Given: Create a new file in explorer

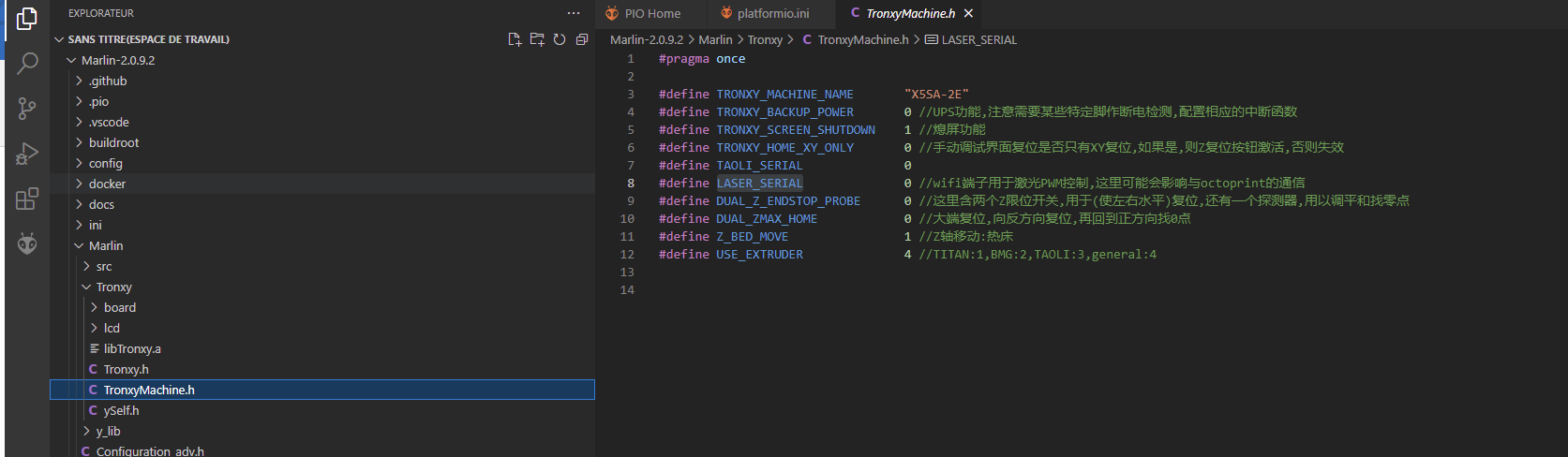Looking at the screenshot, I should pos(515,39).
